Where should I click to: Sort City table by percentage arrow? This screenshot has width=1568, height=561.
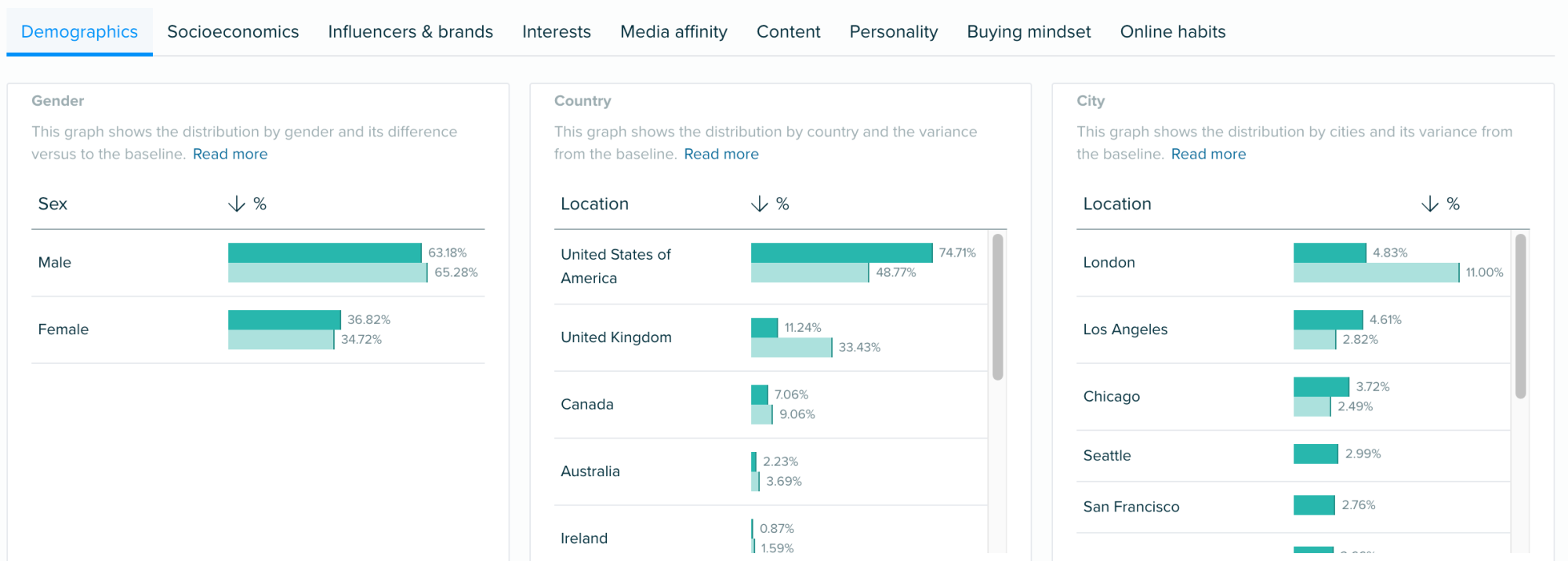[x=1429, y=204]
